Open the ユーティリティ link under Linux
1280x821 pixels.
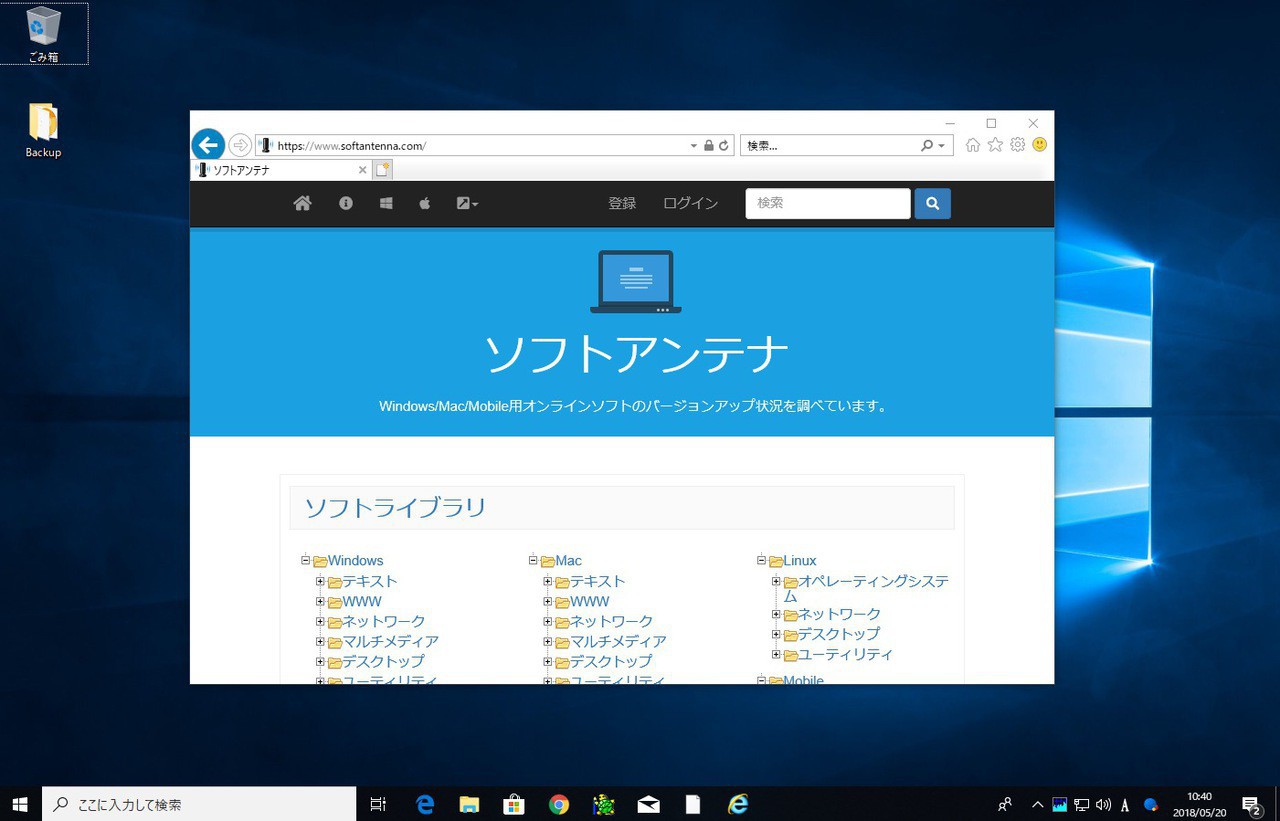[846, 654]
